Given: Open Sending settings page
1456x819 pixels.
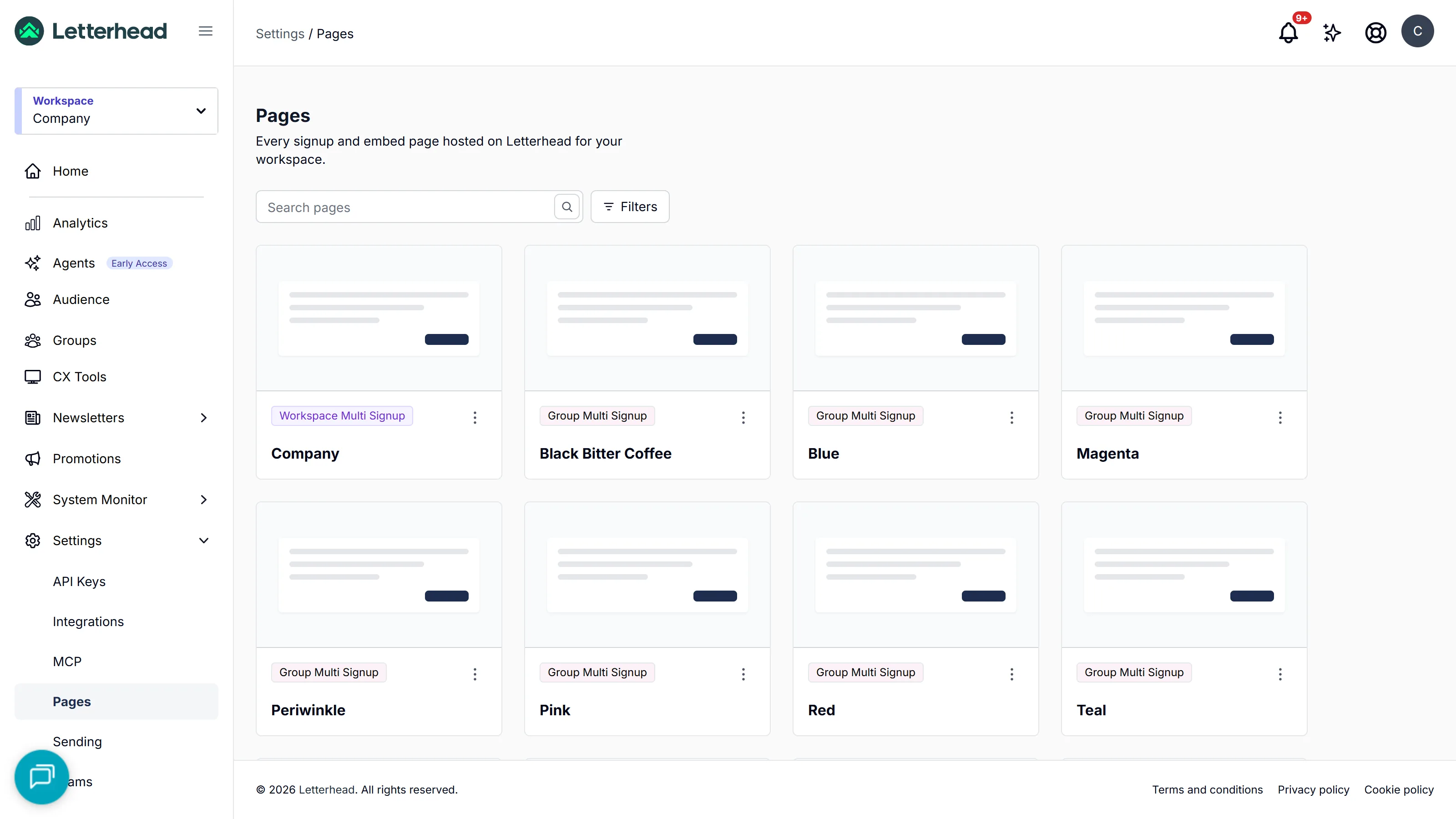Looking at the screenshot, I should [77, 742].
